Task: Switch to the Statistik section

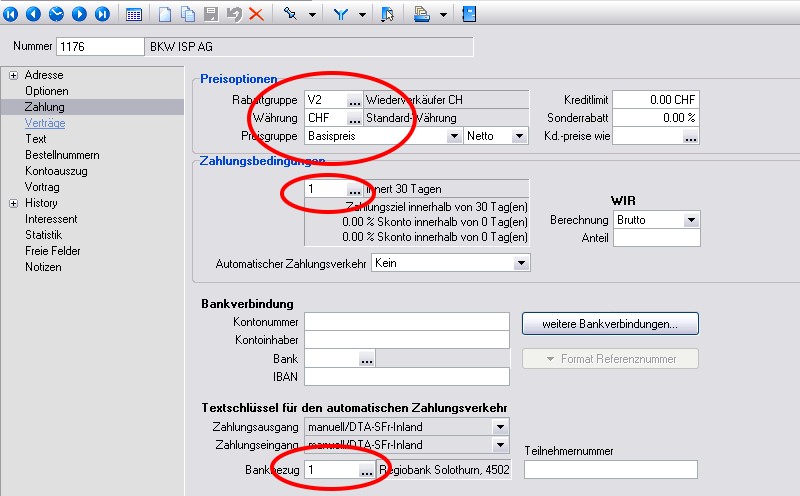Action: [45, 235]
